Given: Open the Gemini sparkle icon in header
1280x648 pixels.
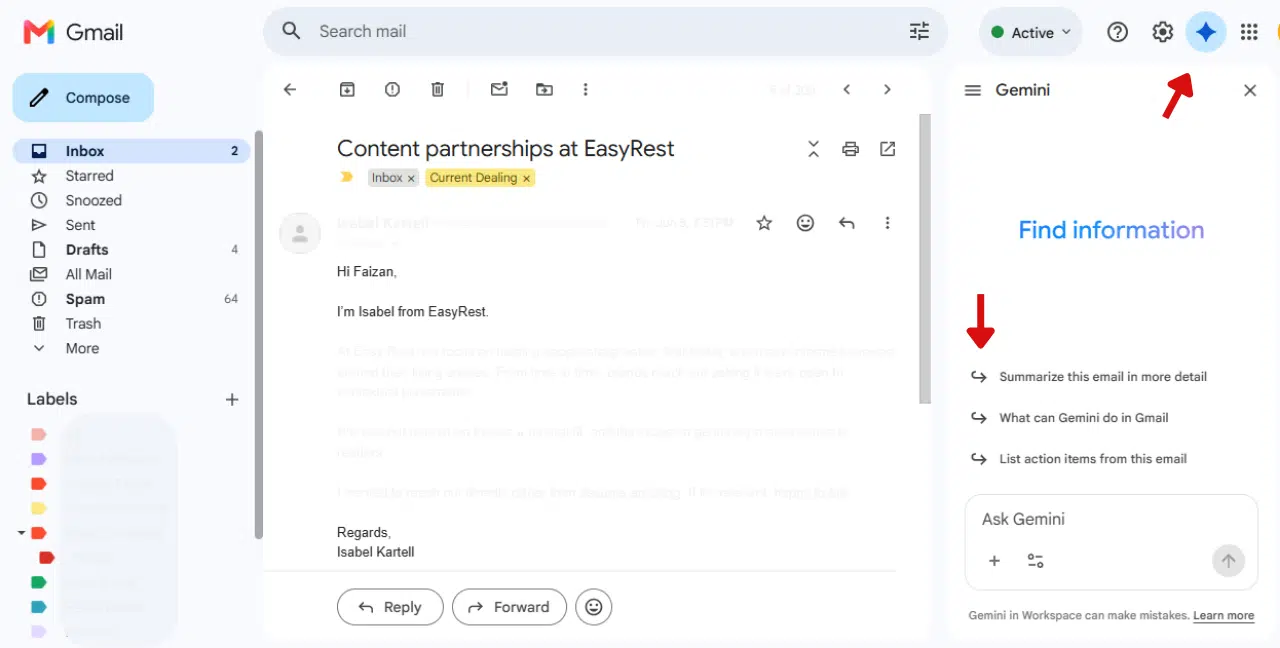Looking at the screenshot, I should [1206, 32].
